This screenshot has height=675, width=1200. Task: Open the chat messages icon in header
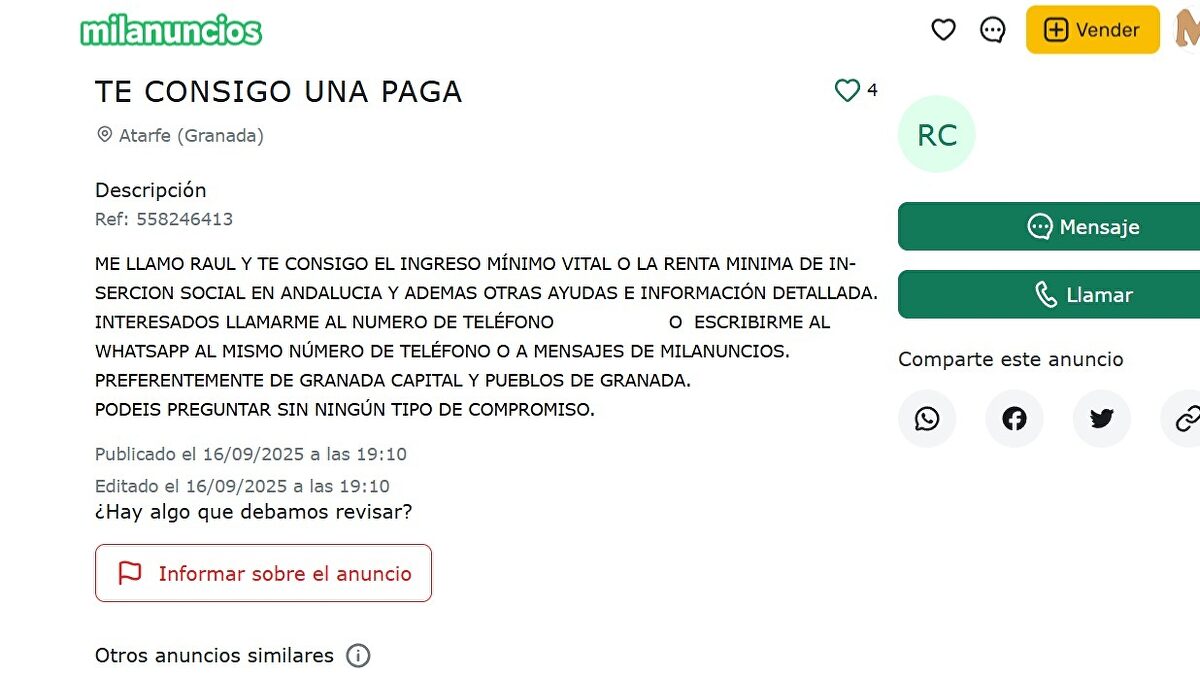tap(992, 30)
